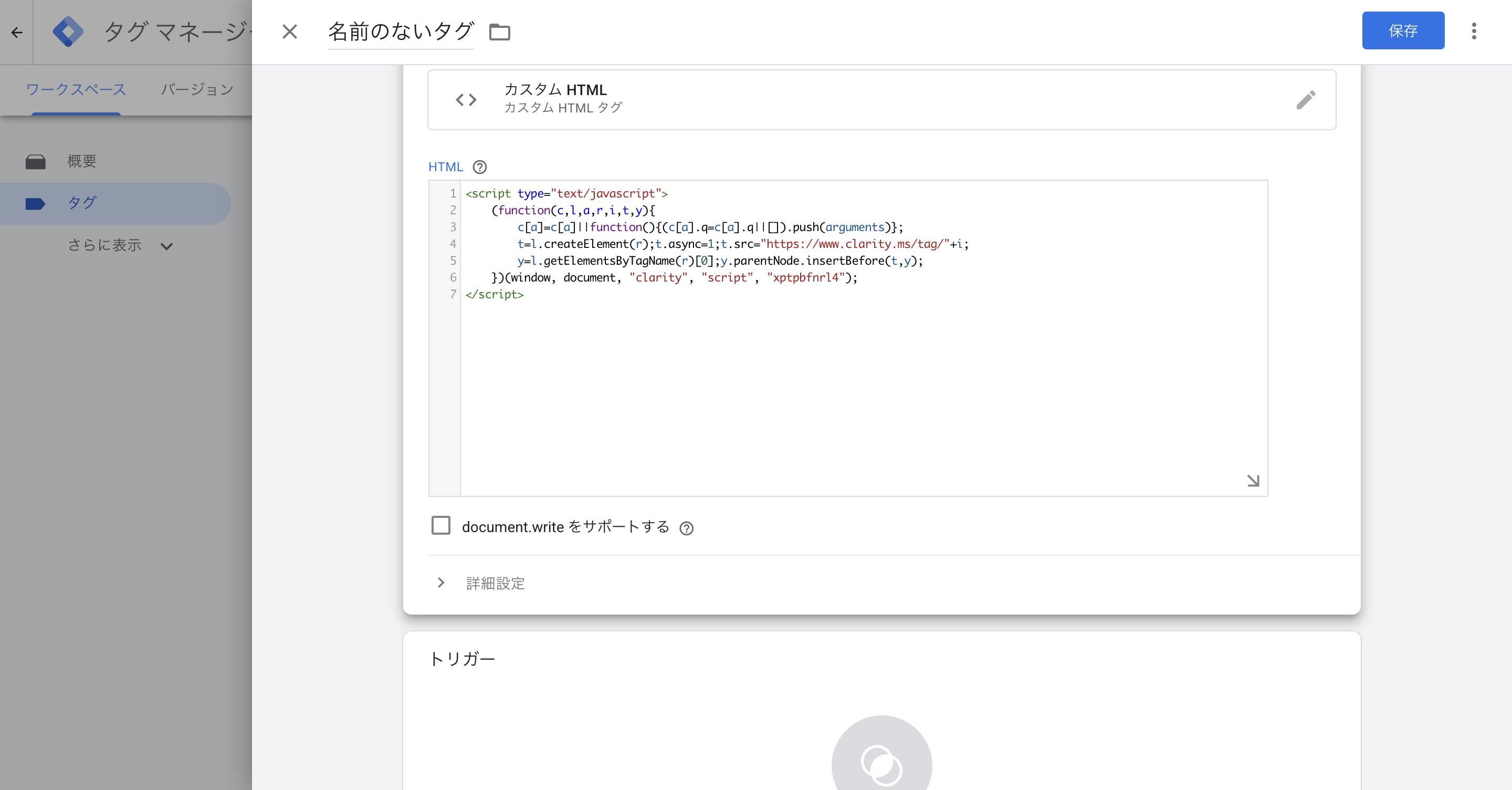Click the pencil edit icon for Custom HTML

[x=1305, y=100]
